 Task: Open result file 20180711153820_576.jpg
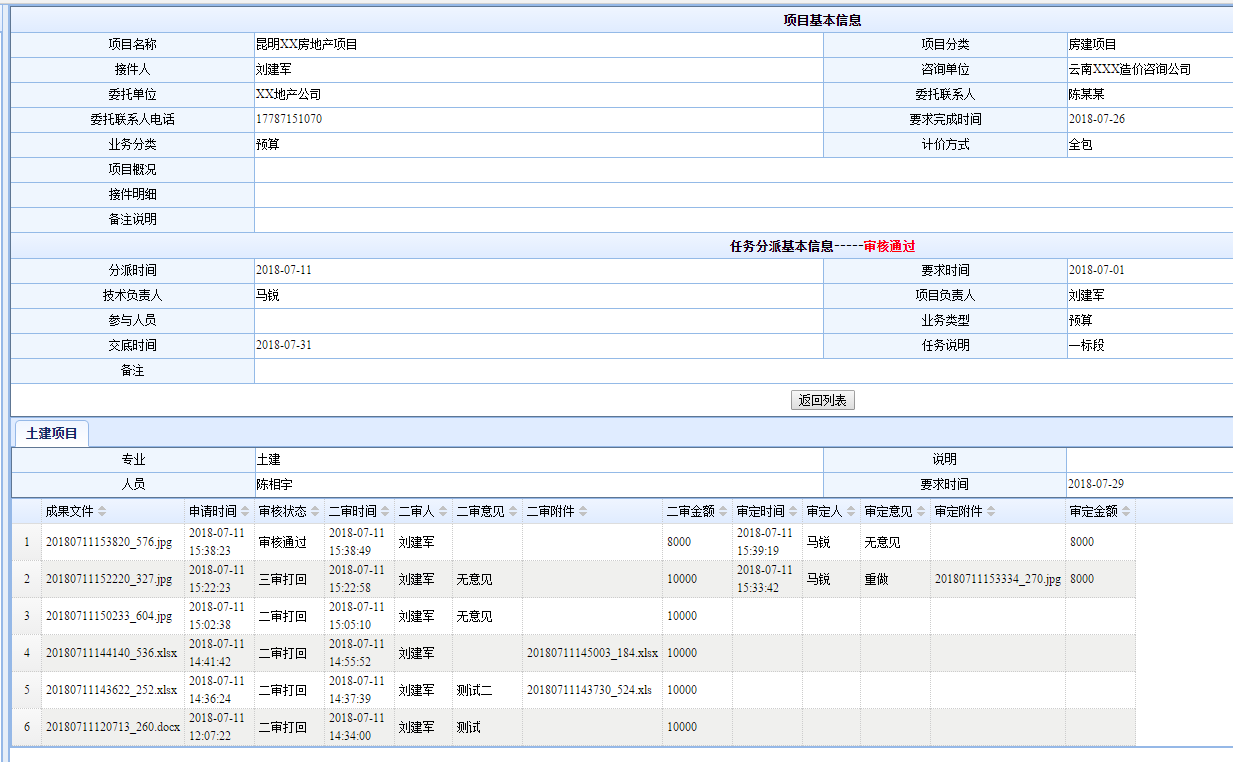point(107,542)
